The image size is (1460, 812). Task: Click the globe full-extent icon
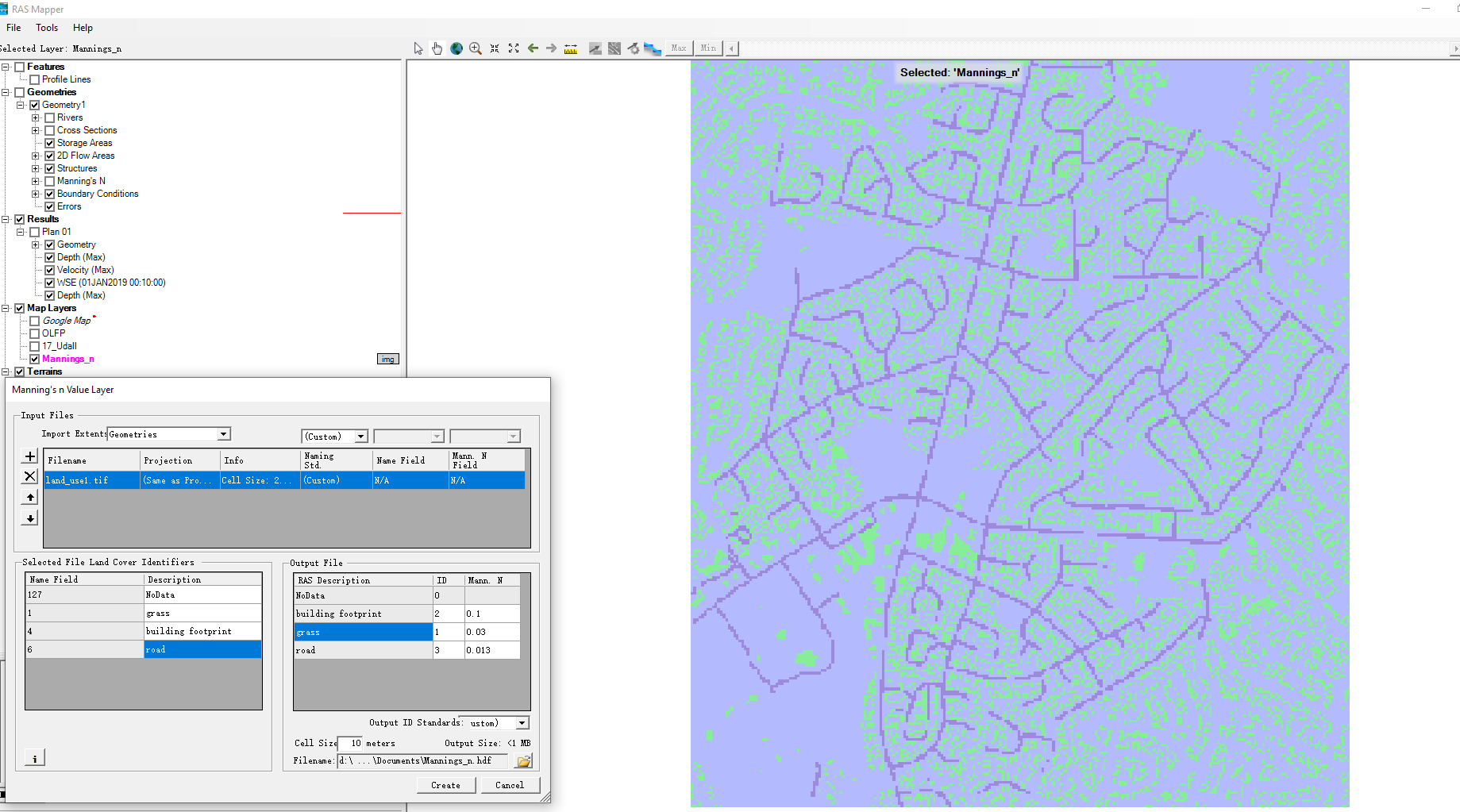(x=456, y=48)
